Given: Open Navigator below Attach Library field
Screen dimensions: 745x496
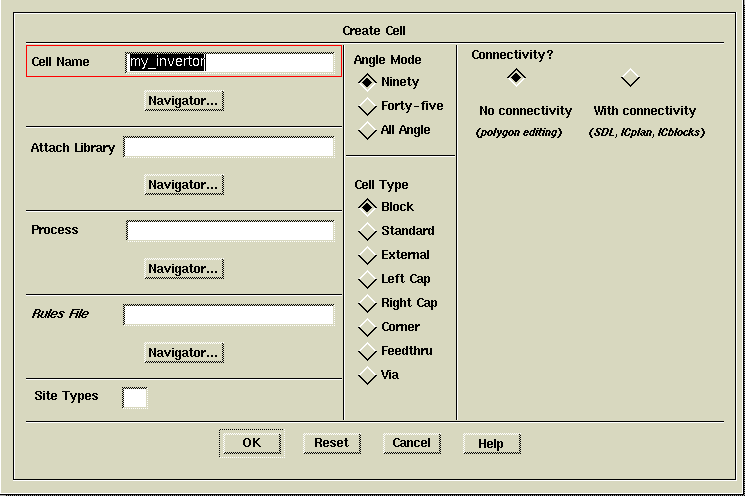Looking at the screenshot, I should click(x=182, y=185).
